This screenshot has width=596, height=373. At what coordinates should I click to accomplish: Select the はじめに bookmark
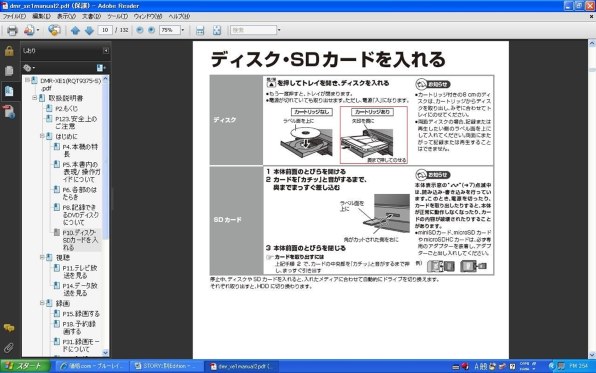pyautogui.click(x=67, y=136)
